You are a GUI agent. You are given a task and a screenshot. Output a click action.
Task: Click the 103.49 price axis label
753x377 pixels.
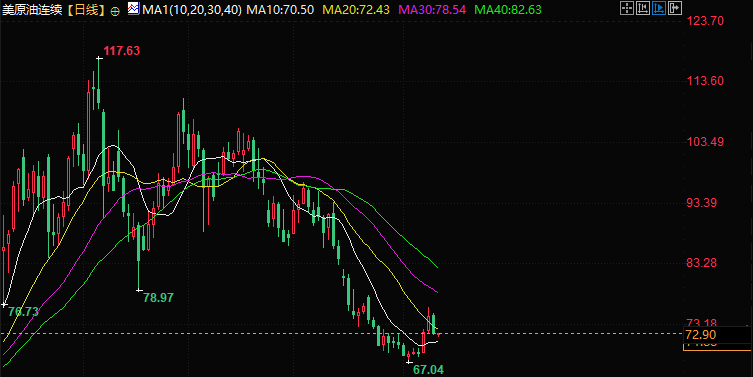705,142
